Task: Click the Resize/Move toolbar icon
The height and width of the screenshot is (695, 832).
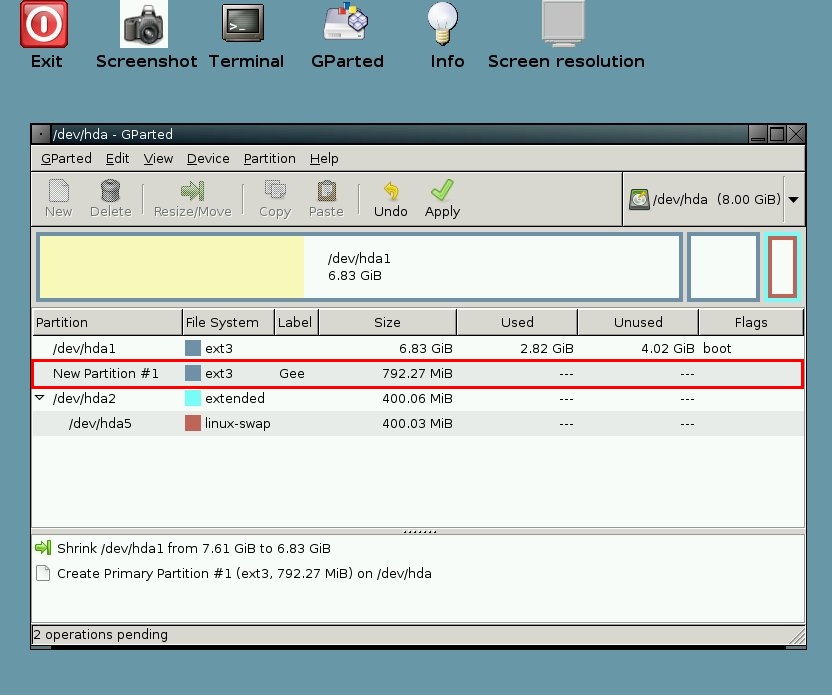Action: pos(193,198)
